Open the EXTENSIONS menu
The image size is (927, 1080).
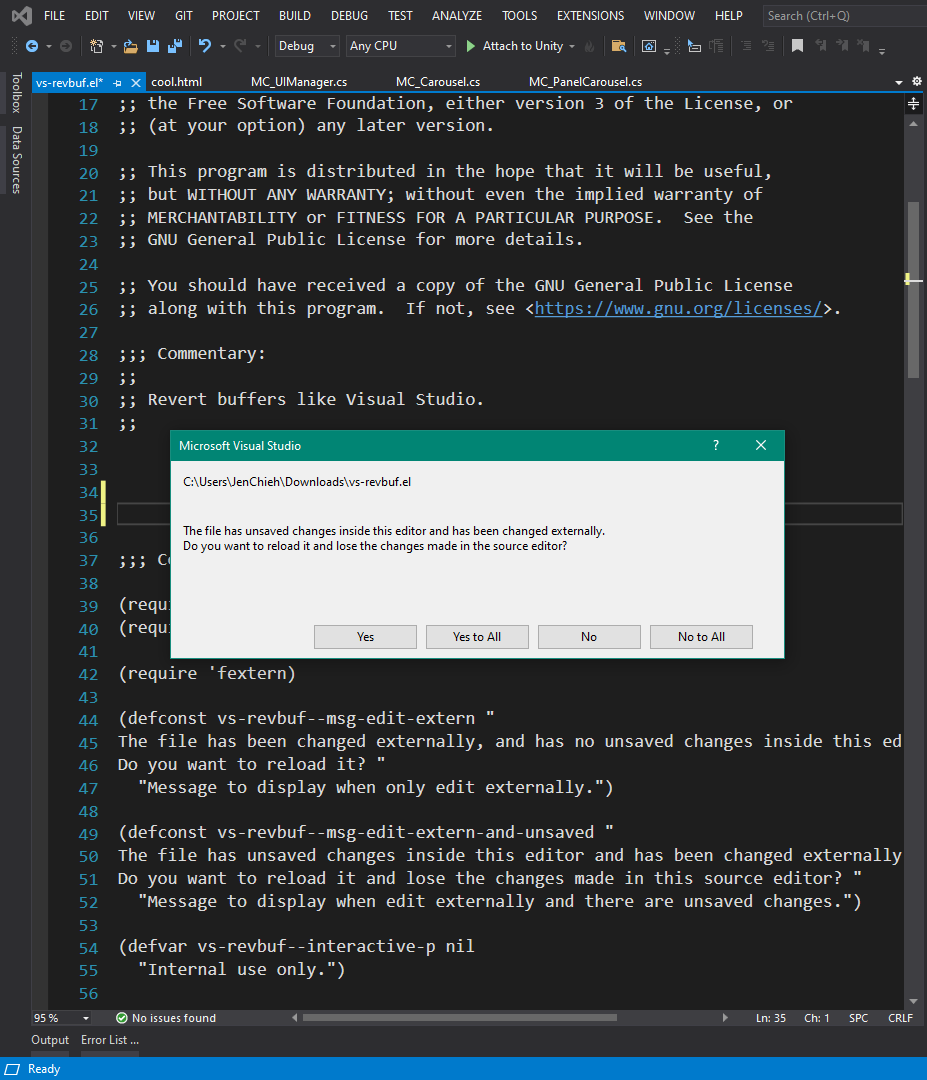pos(590,15)
